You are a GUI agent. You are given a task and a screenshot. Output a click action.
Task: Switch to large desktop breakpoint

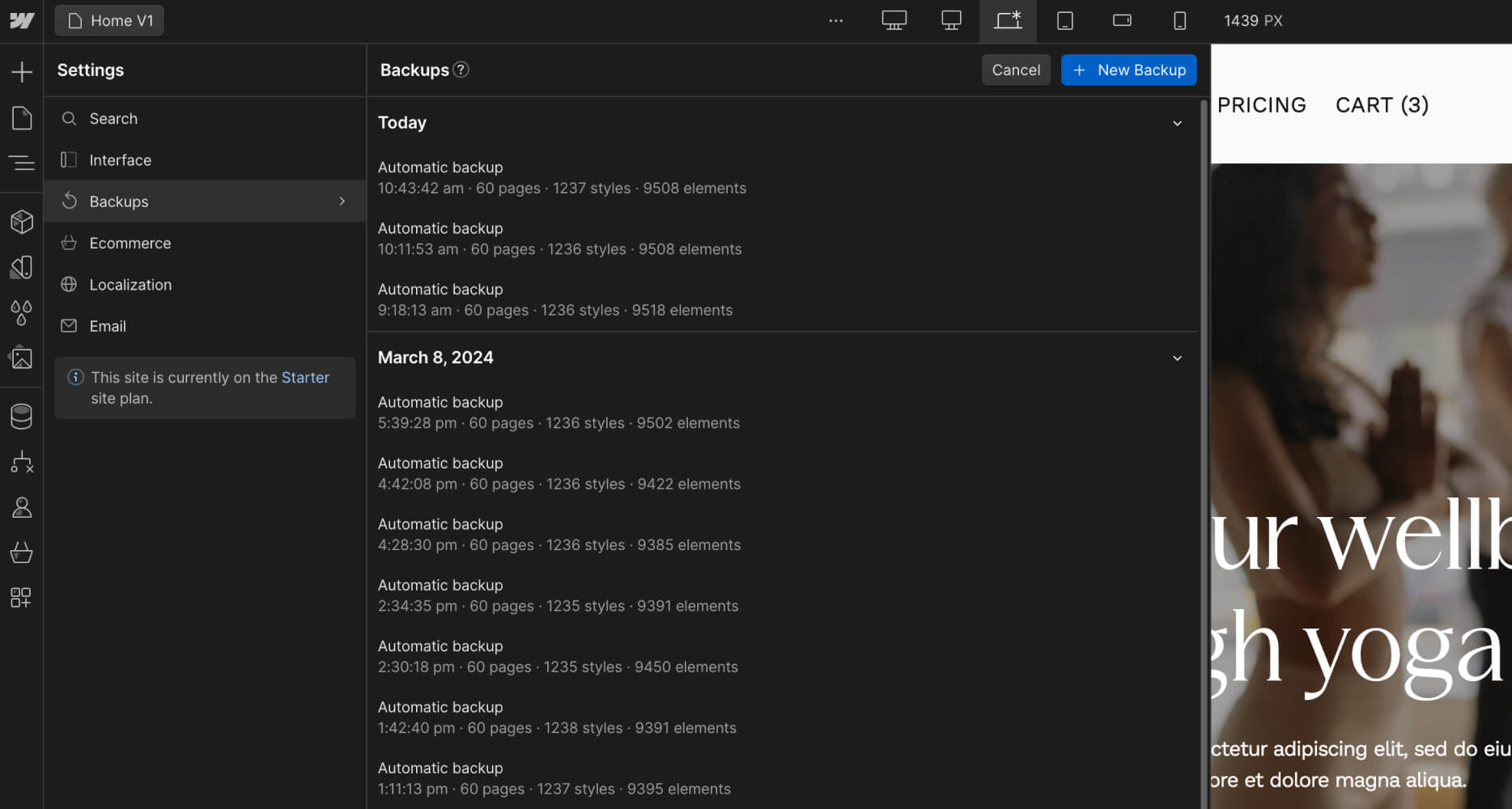click(894, 20)
